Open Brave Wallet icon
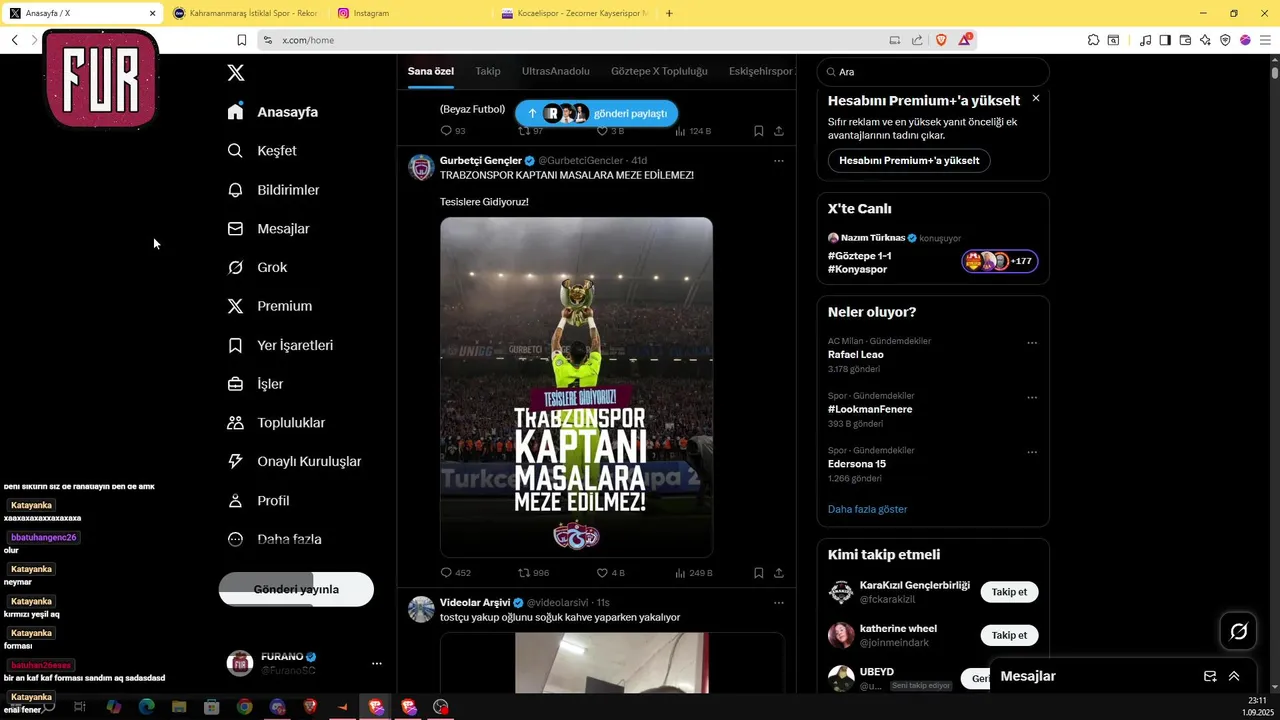 [1185, 40]
